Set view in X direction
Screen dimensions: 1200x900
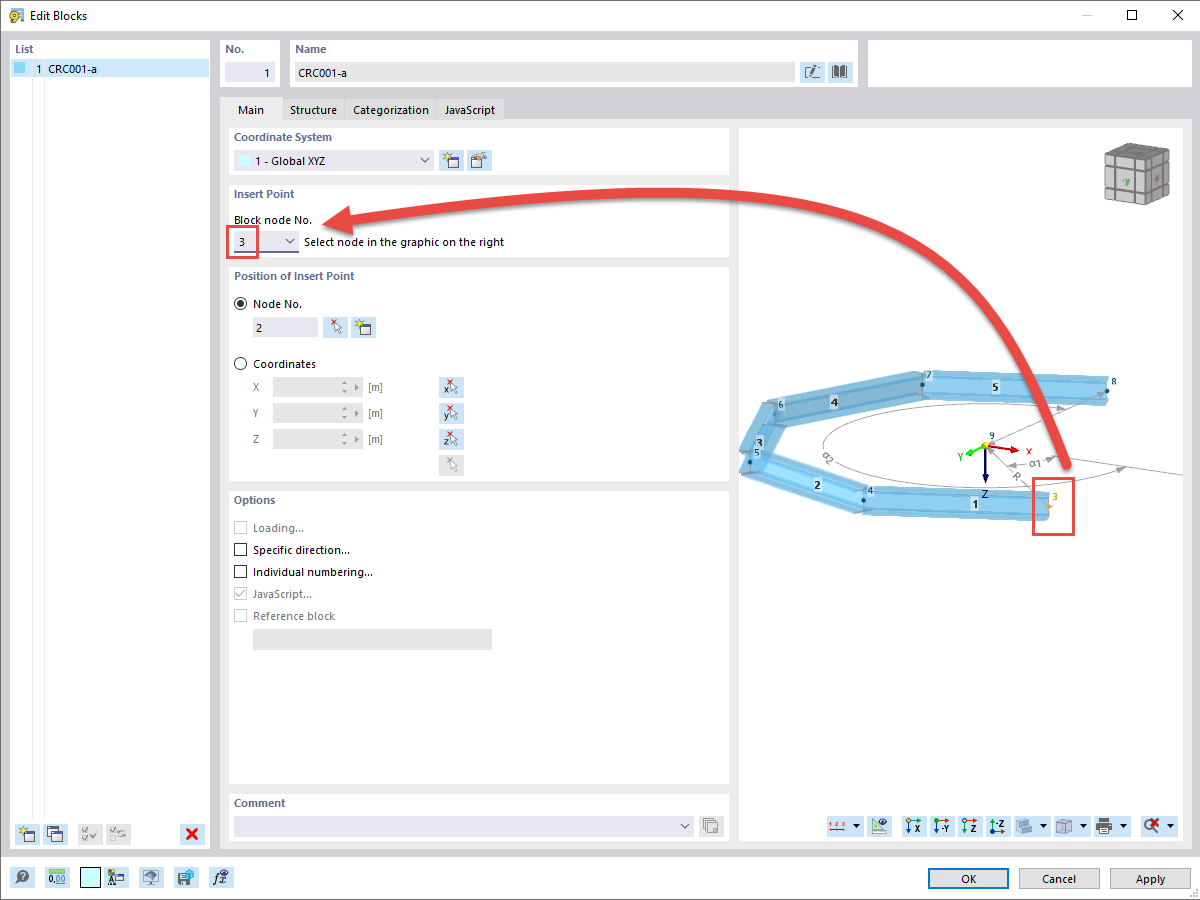pos(914,826)
